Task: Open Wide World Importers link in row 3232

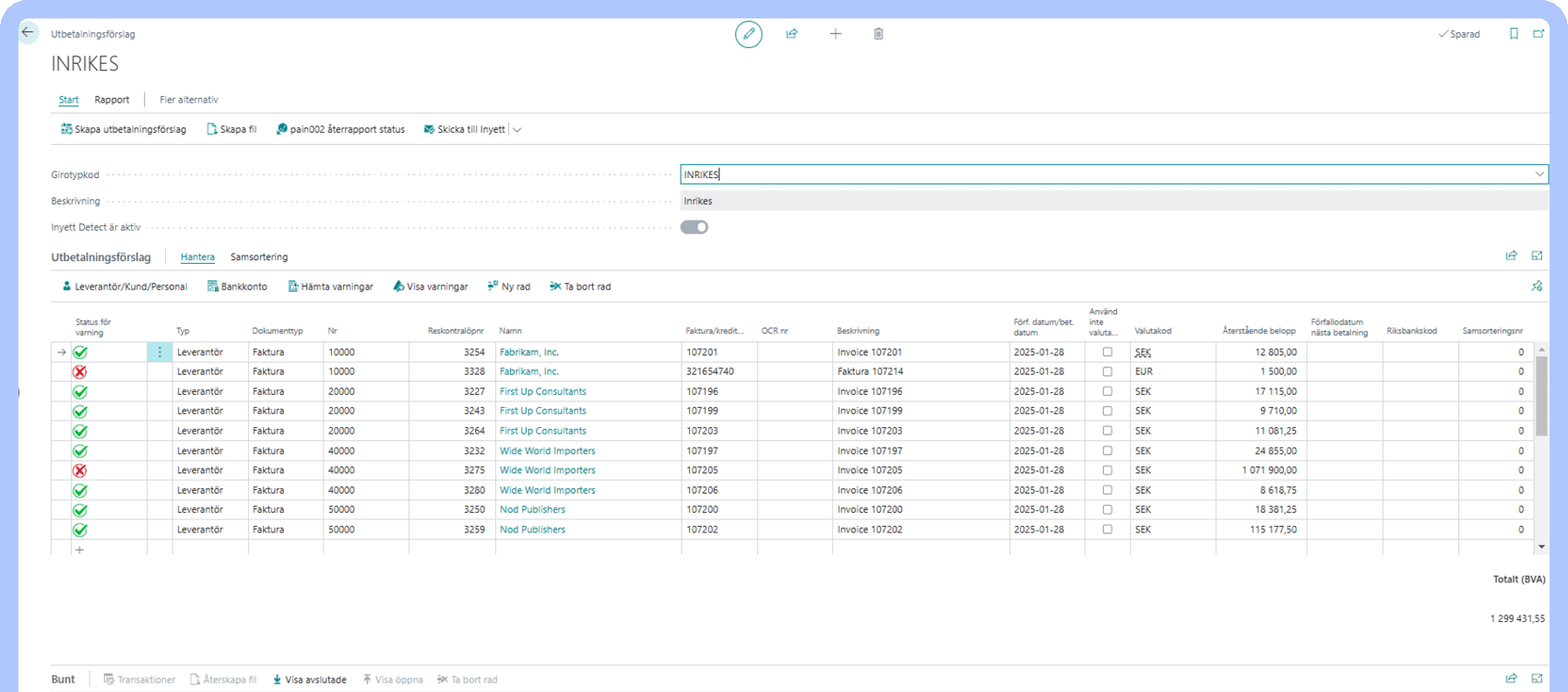Action: pos(548,451)
